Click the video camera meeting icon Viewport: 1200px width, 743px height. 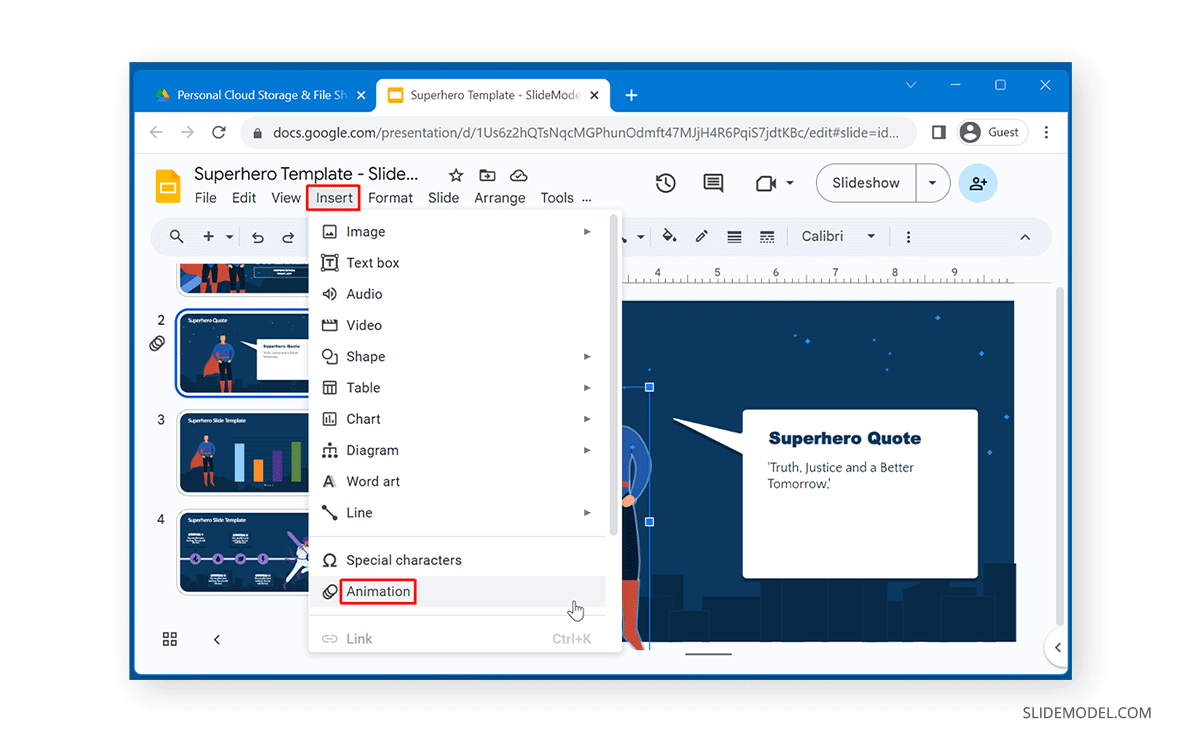point(766,183)
